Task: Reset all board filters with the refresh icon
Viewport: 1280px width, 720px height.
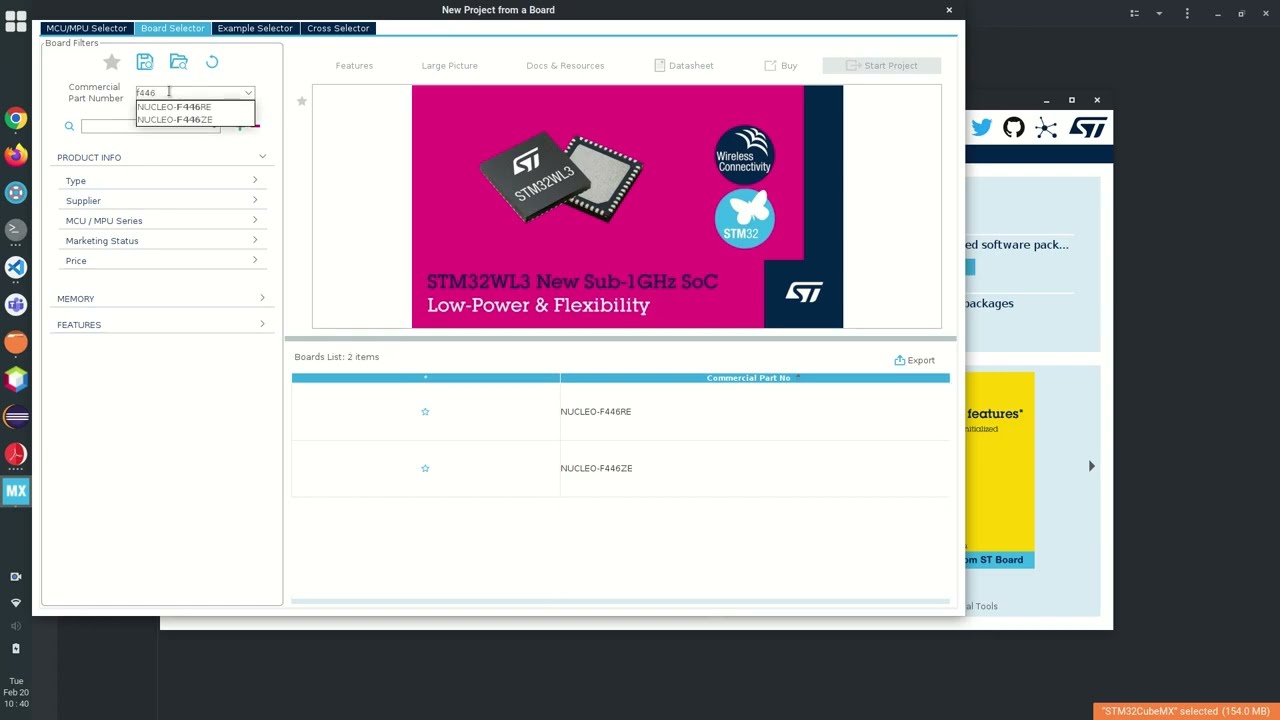Action: click(212, 62)
